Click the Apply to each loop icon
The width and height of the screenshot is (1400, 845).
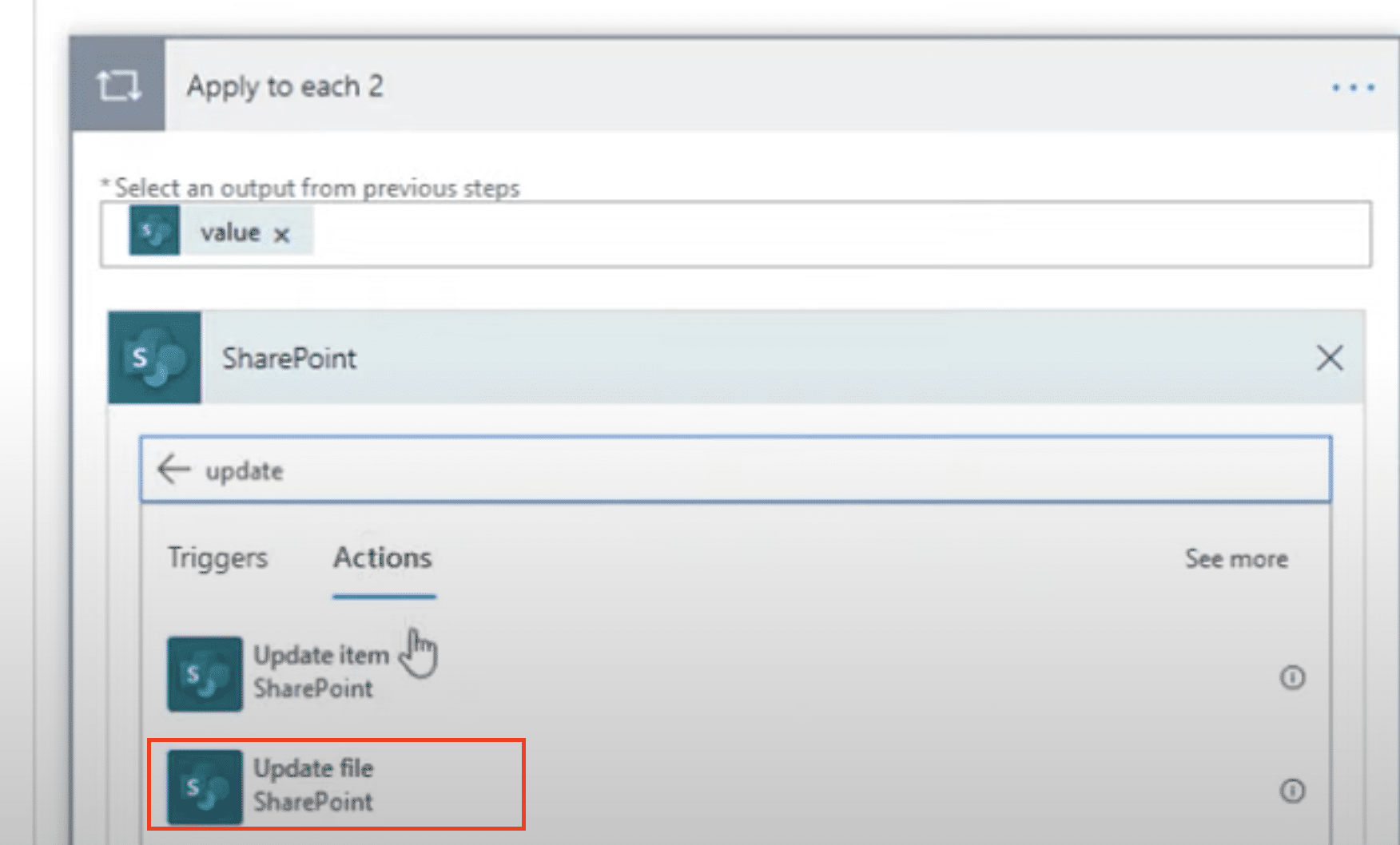pos(118,85)
